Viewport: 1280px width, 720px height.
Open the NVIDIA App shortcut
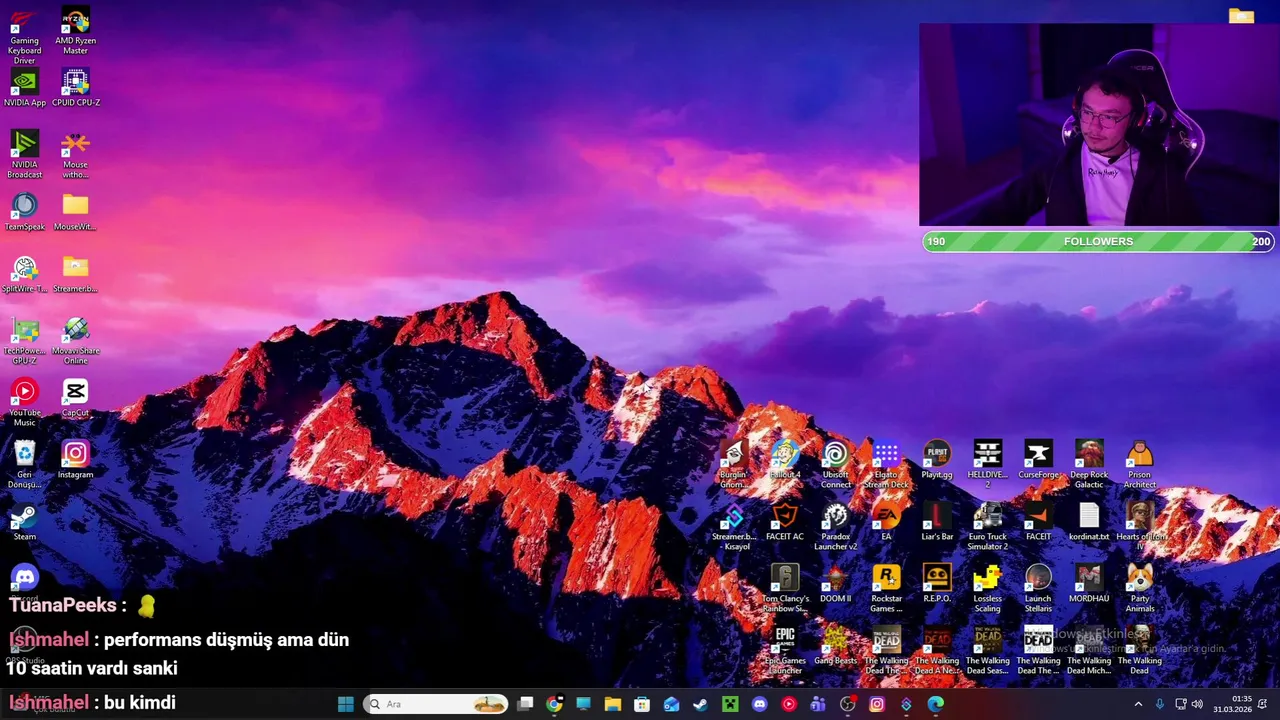tap(25, 88)
